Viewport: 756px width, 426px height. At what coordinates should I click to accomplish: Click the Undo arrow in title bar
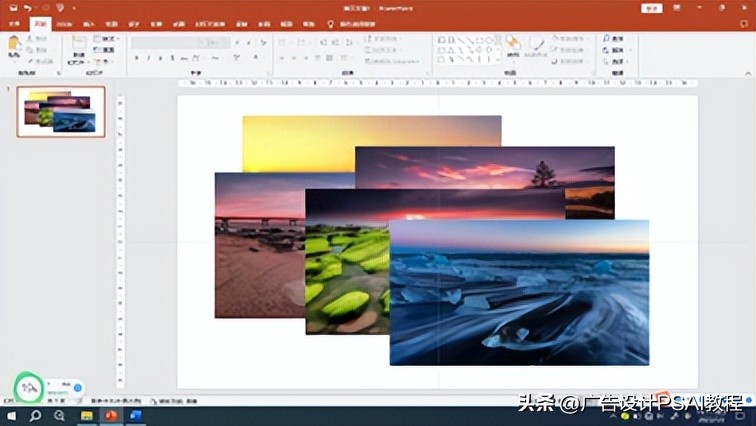(28, 7)
